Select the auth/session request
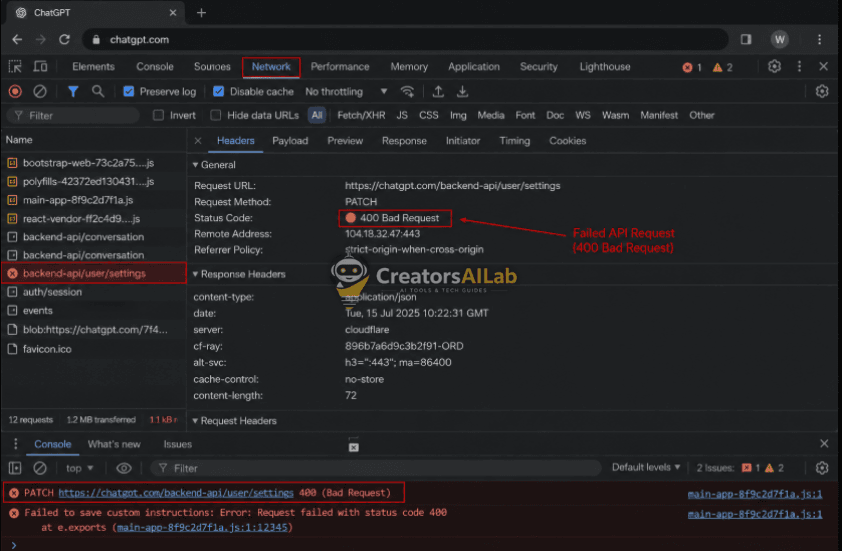The image size is (842, 551). tap(93, 292)
